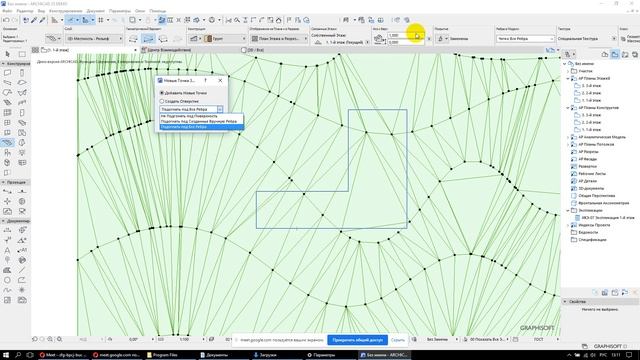Open 'План Этажа и Разрез' display dropdown
The width and height of the screenshot is (640, 360).
(279, 38)
